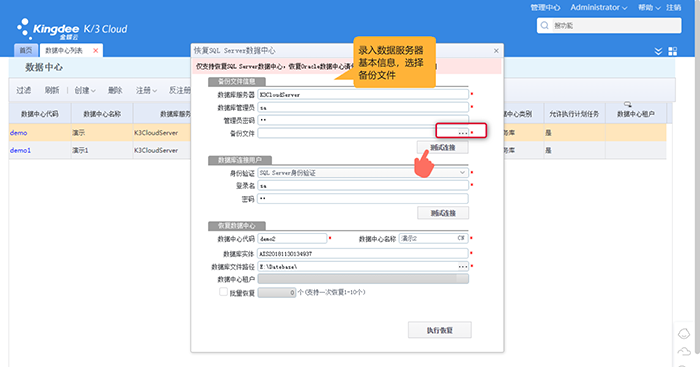Viewport: 700px width, 367px height.
Task: Open the demo data center link
Action: pyautogui.click(x=18, y=133)
